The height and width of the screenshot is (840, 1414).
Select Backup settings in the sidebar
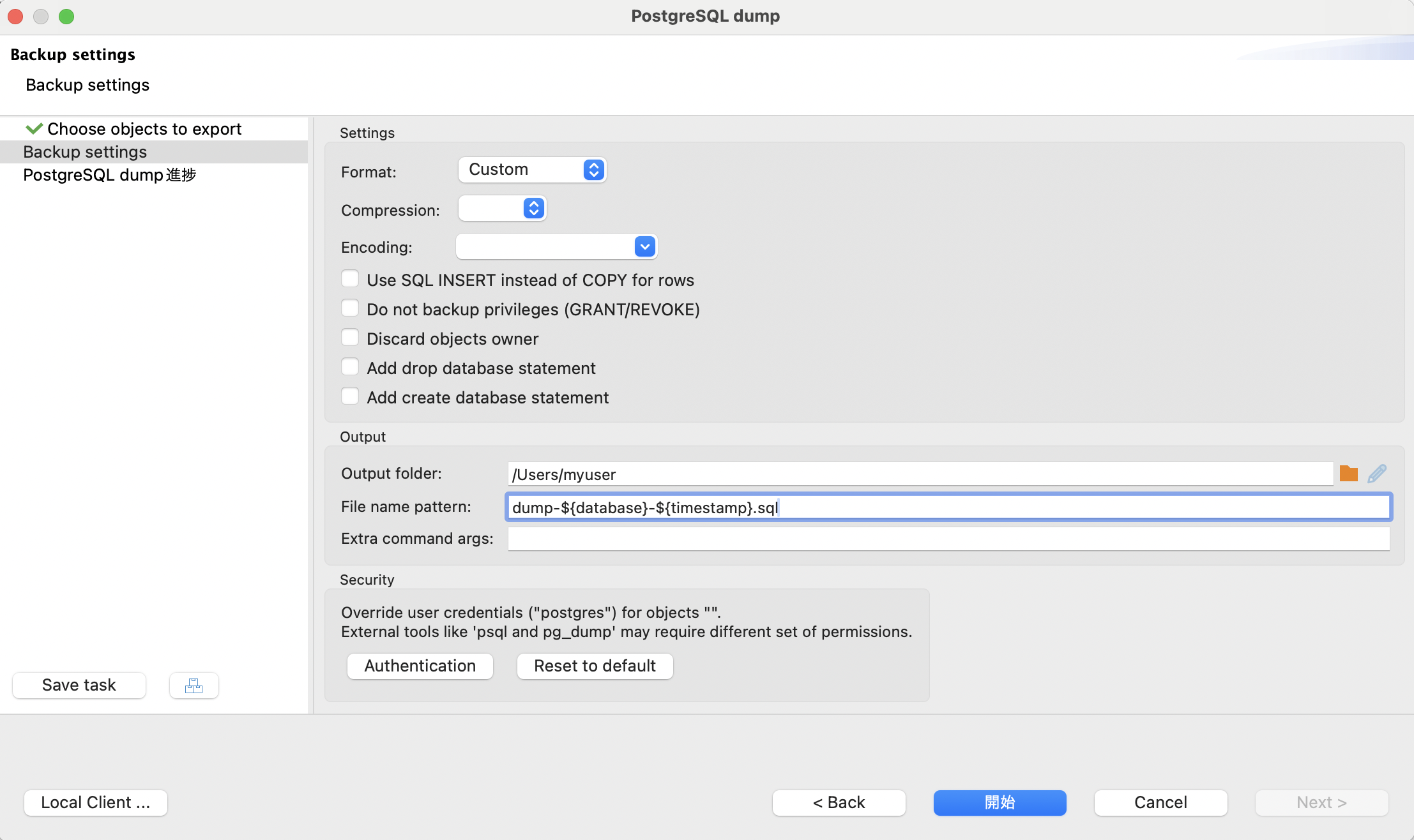(x=85, y=151)
